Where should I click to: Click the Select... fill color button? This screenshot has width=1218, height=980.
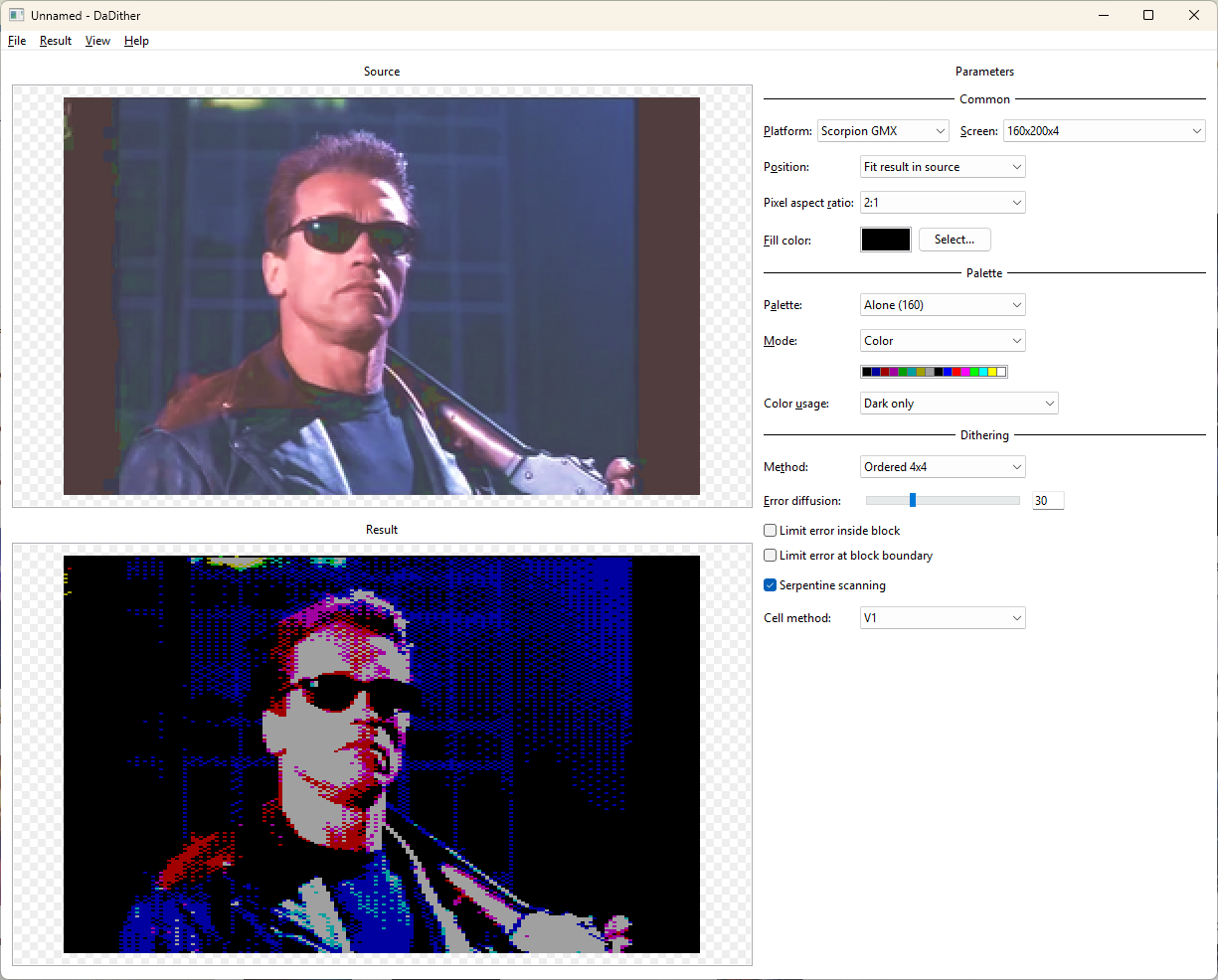click(x=955, y=240)
